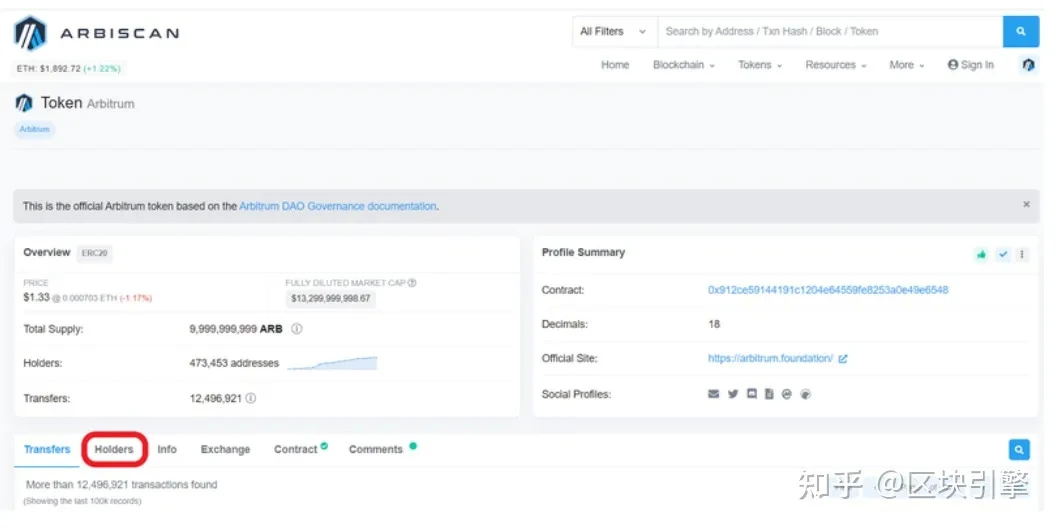Expand the More menu
The image size is (1056, 528).
[906, 65]
